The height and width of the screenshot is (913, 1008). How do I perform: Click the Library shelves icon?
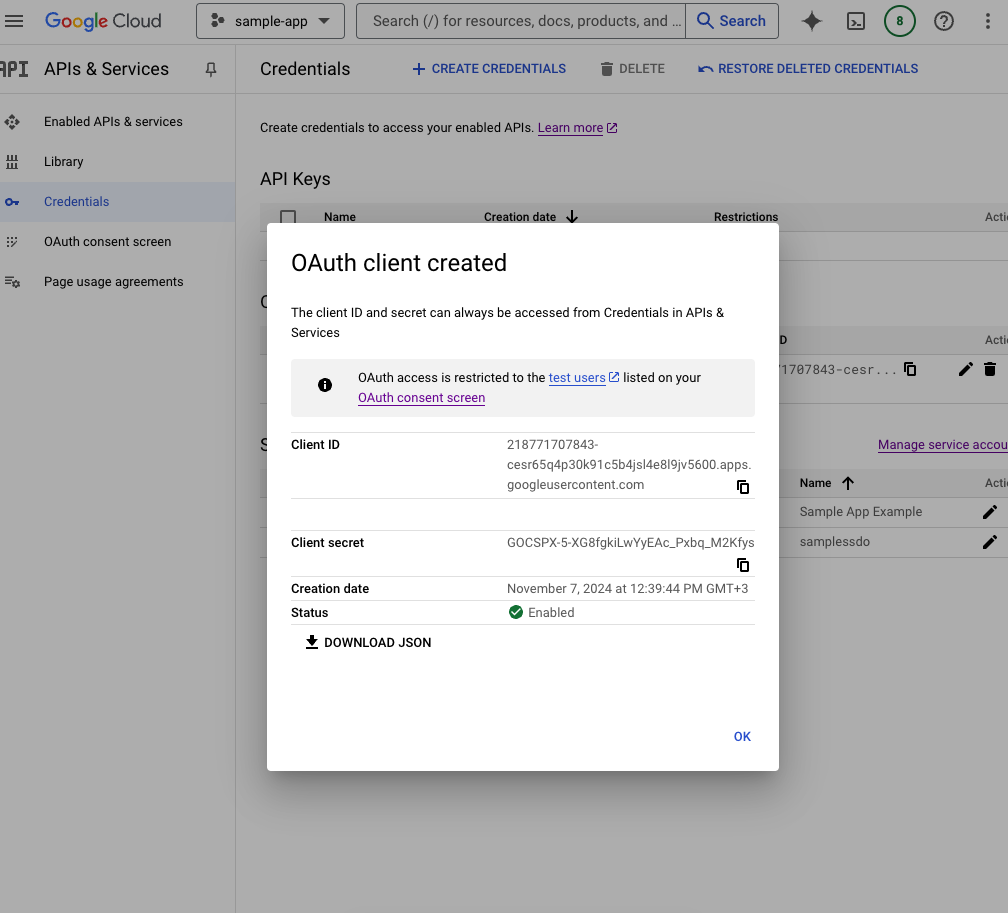12,161
